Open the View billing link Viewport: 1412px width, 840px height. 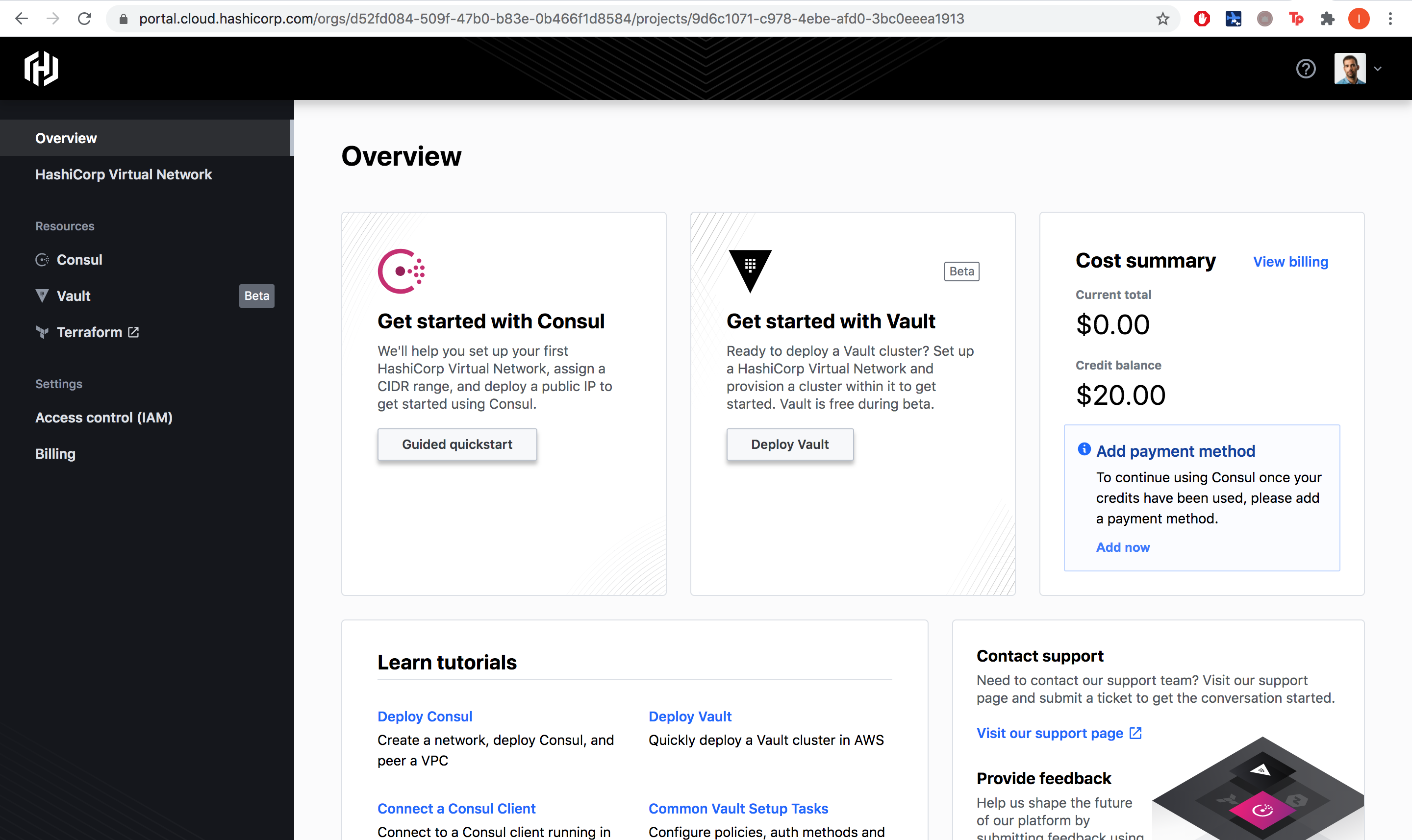1290,262
